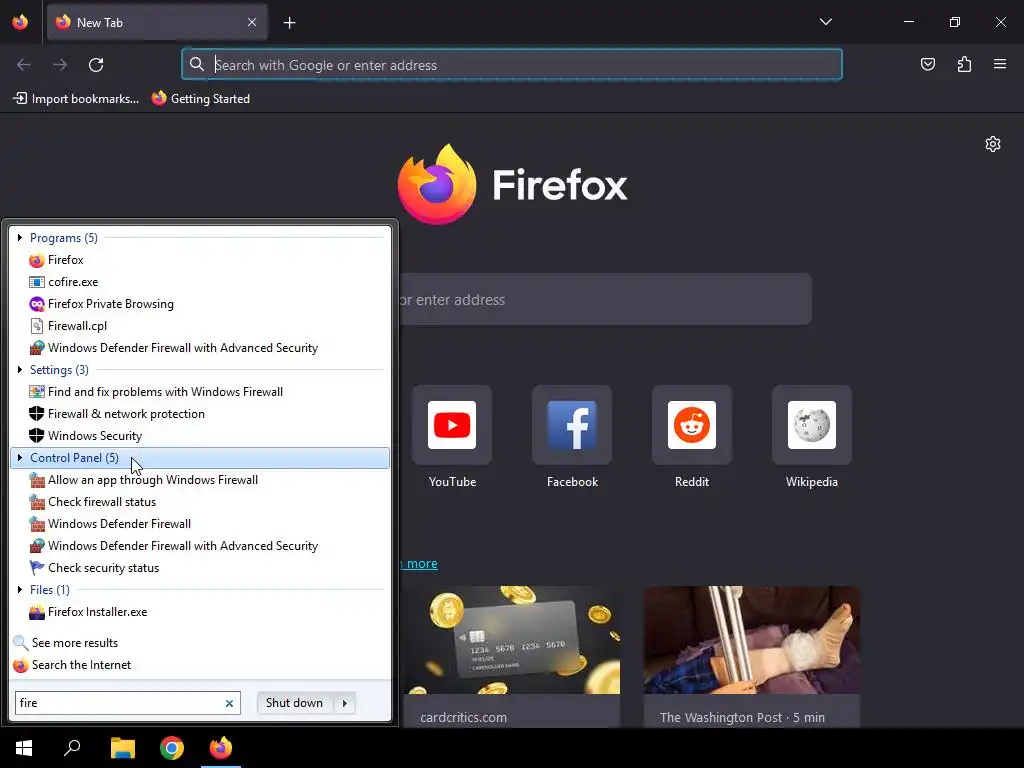Select the New Tab browser tab

157,22
